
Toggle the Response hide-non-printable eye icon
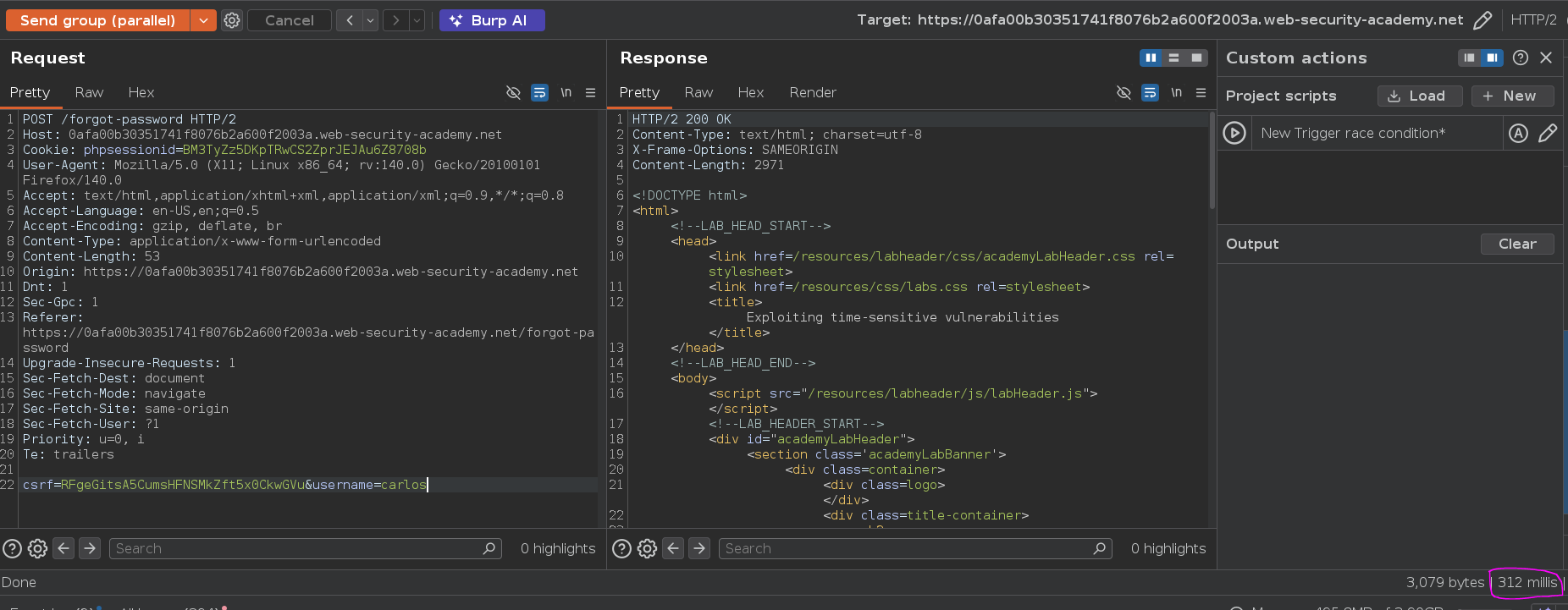(1124, 92)
